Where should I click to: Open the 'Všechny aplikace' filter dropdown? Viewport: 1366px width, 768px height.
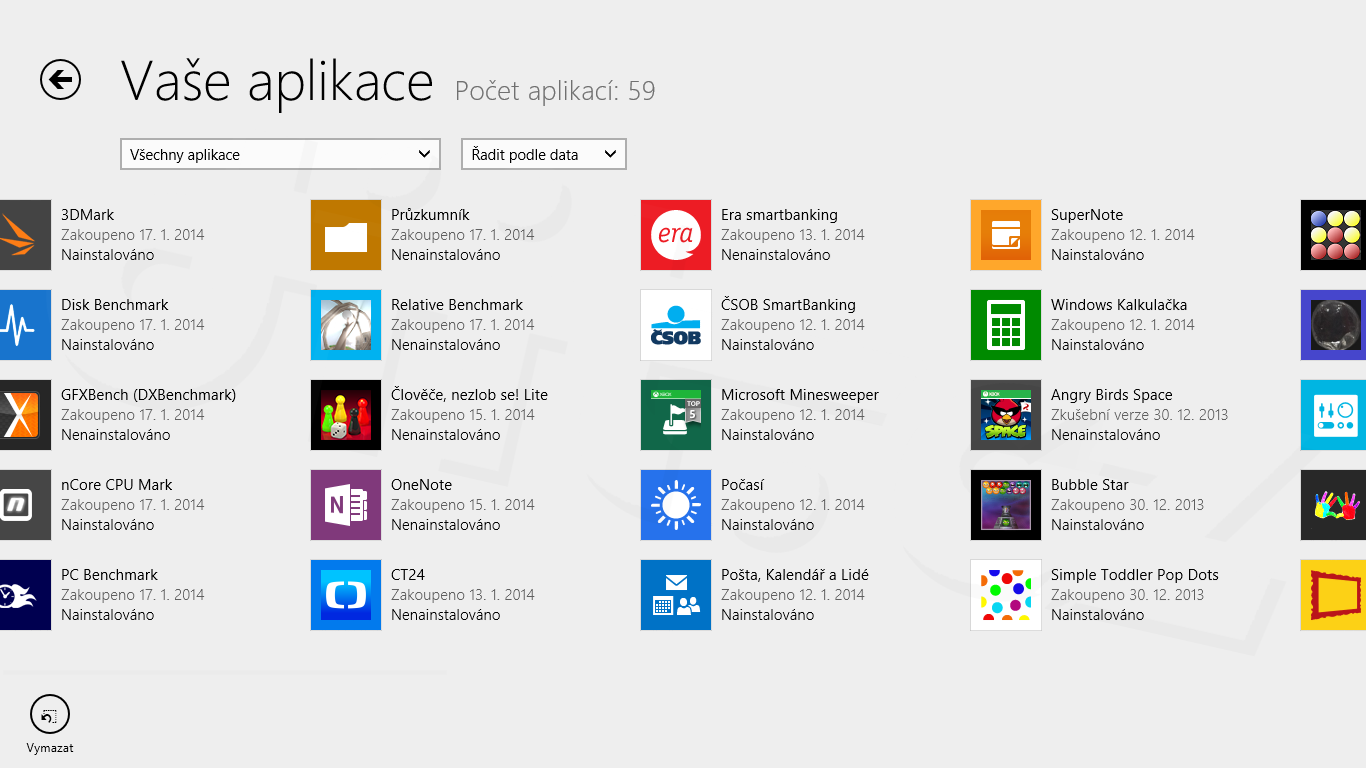coord(280,154)
